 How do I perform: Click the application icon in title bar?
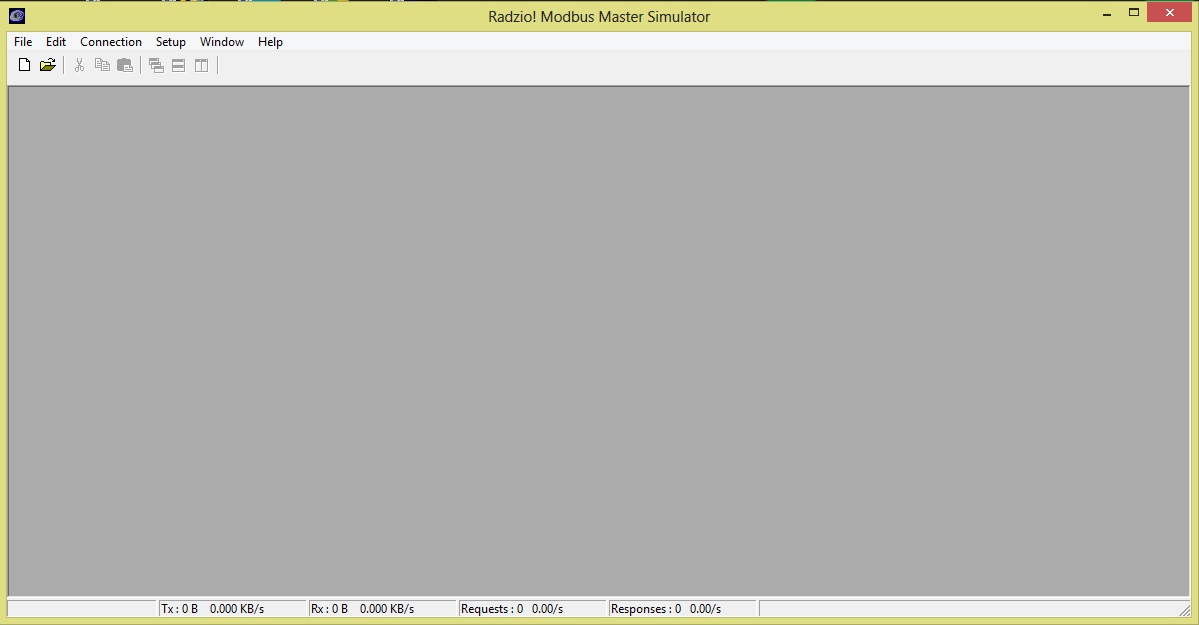17,15
